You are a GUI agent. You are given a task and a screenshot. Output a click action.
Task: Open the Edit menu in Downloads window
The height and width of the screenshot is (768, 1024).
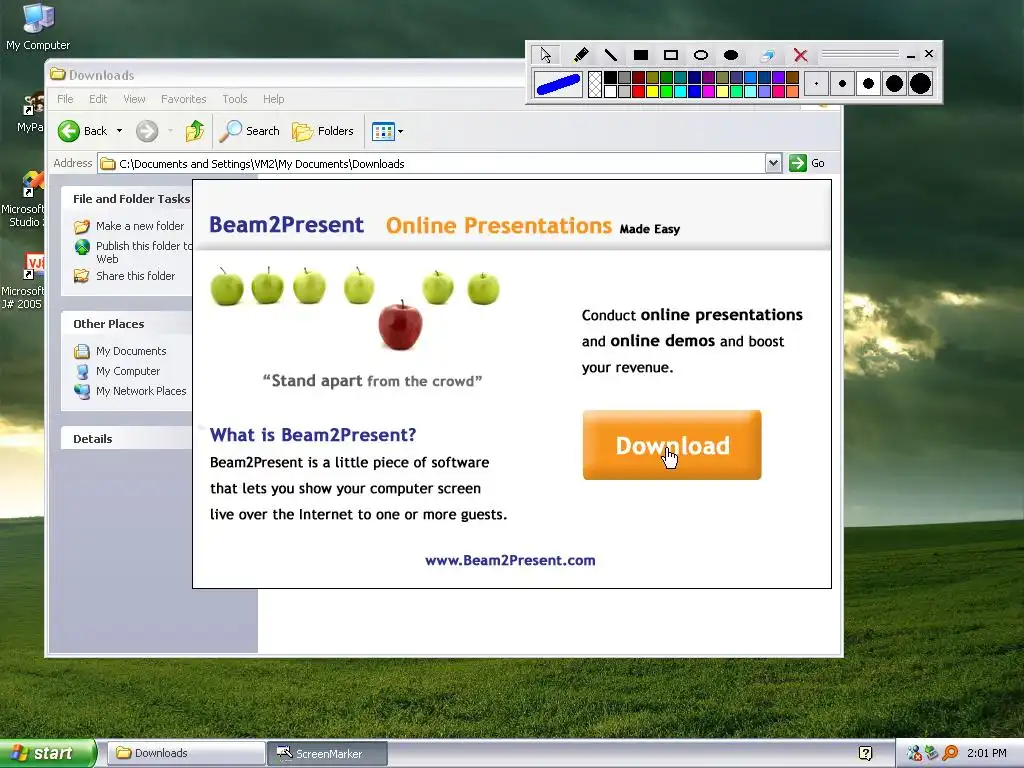tap(98, 99)
